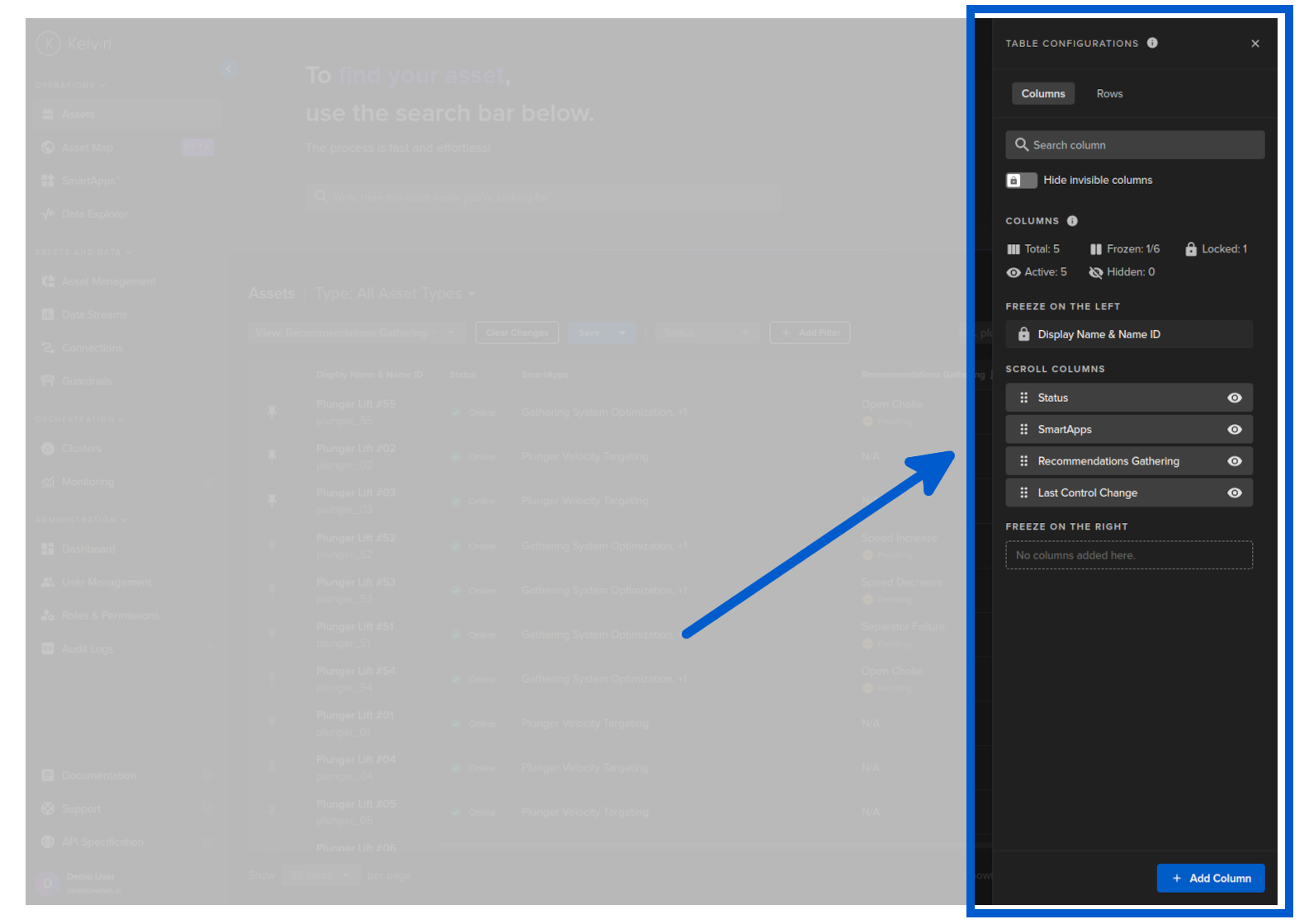Click the empty Freeze on the Right dropzone
Image resolution: width=1304 pixels, height=924 pixels.
(1128, 555)
